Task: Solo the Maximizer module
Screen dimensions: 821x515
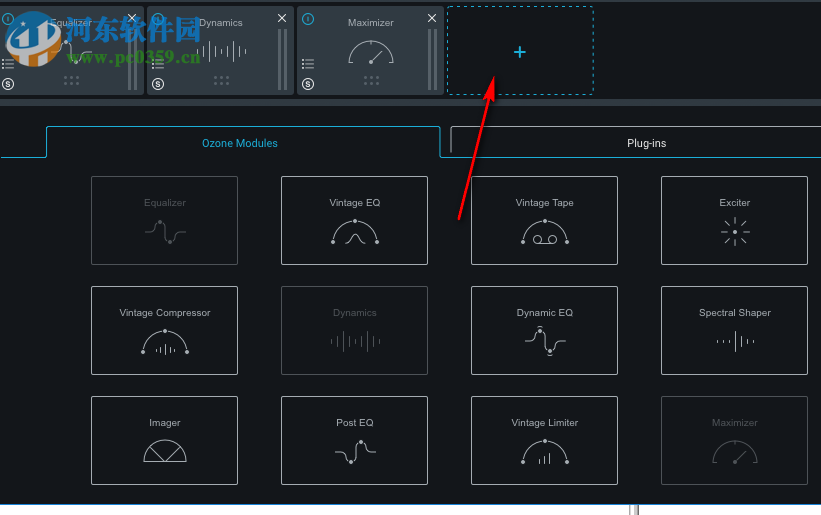Action: click(308, 84)
